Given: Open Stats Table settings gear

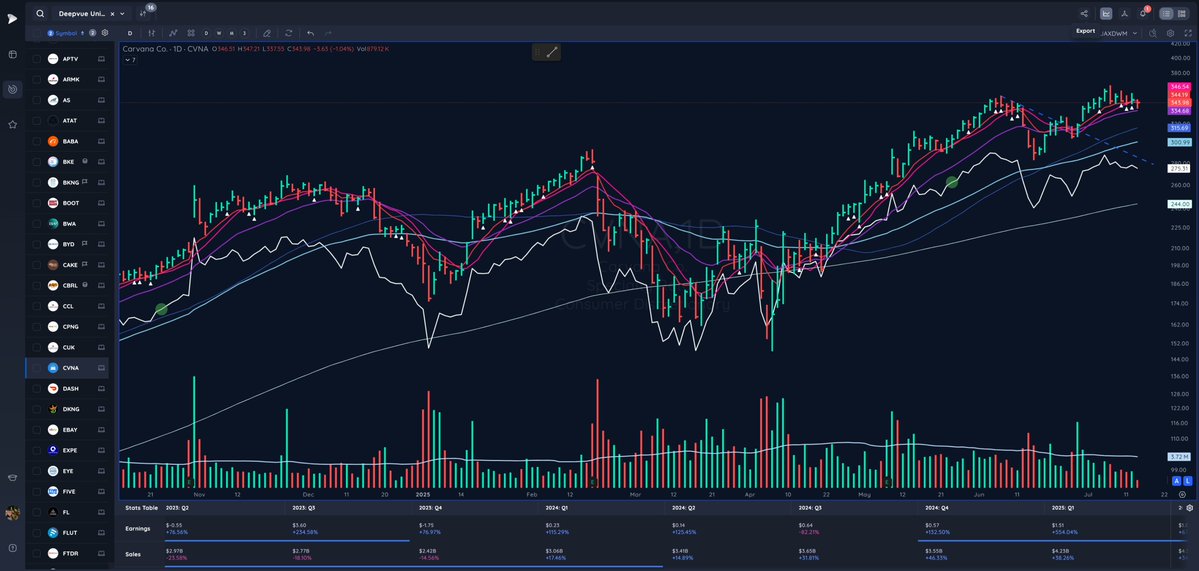Looking at the screenshot, I should click(x=1190, y=508).
